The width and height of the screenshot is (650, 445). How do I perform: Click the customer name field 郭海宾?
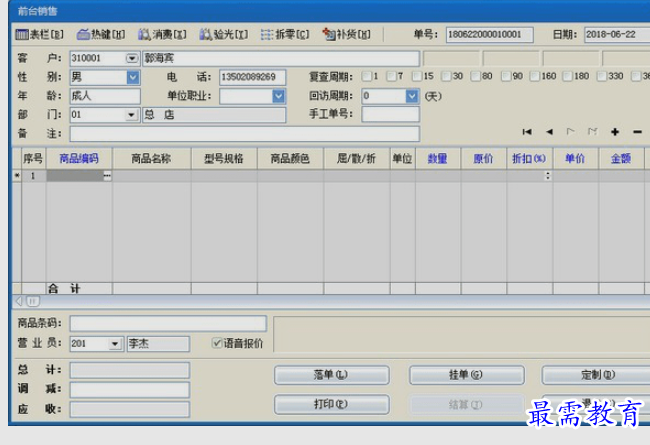tap(281, 58)
